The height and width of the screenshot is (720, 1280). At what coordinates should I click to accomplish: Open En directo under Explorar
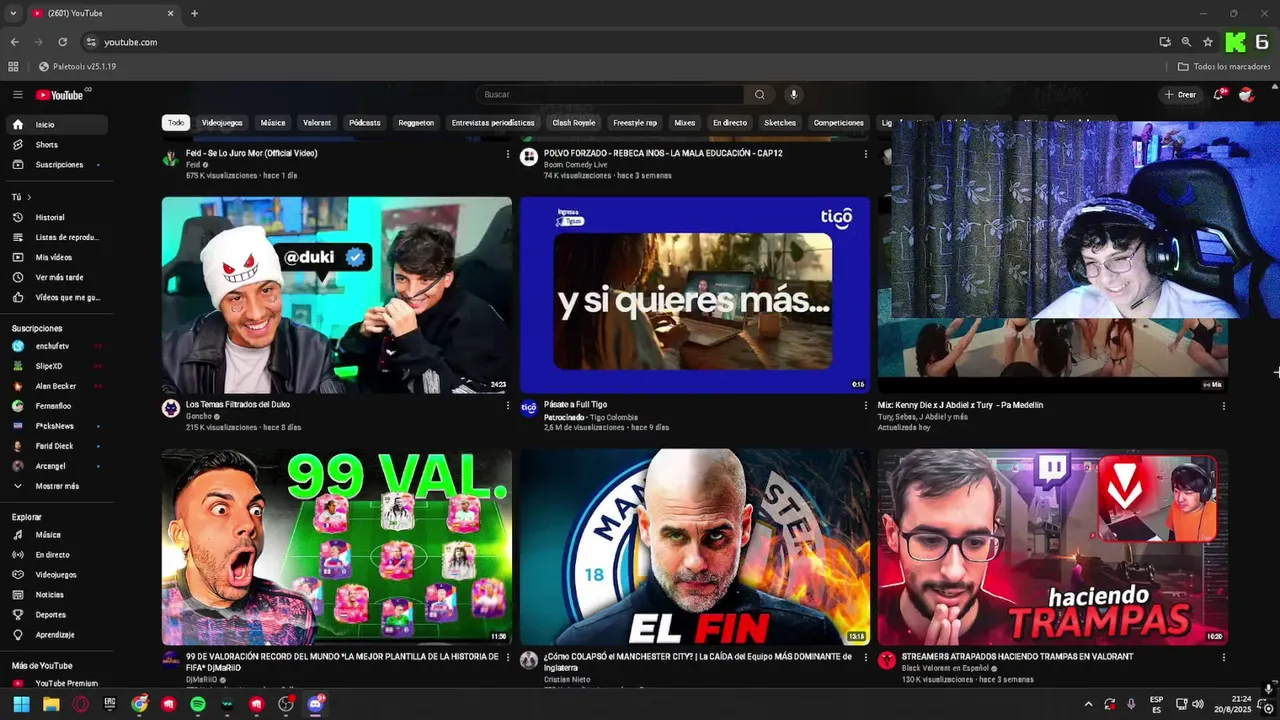(57, 555)
